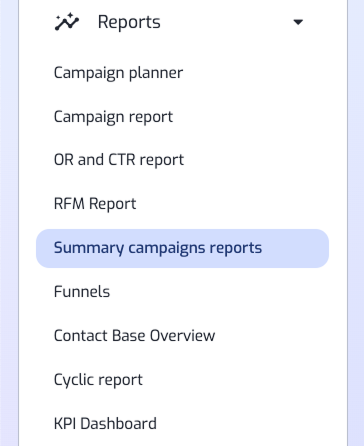
Task: Open the KPI Dashboard
Action: click(105, 424)
